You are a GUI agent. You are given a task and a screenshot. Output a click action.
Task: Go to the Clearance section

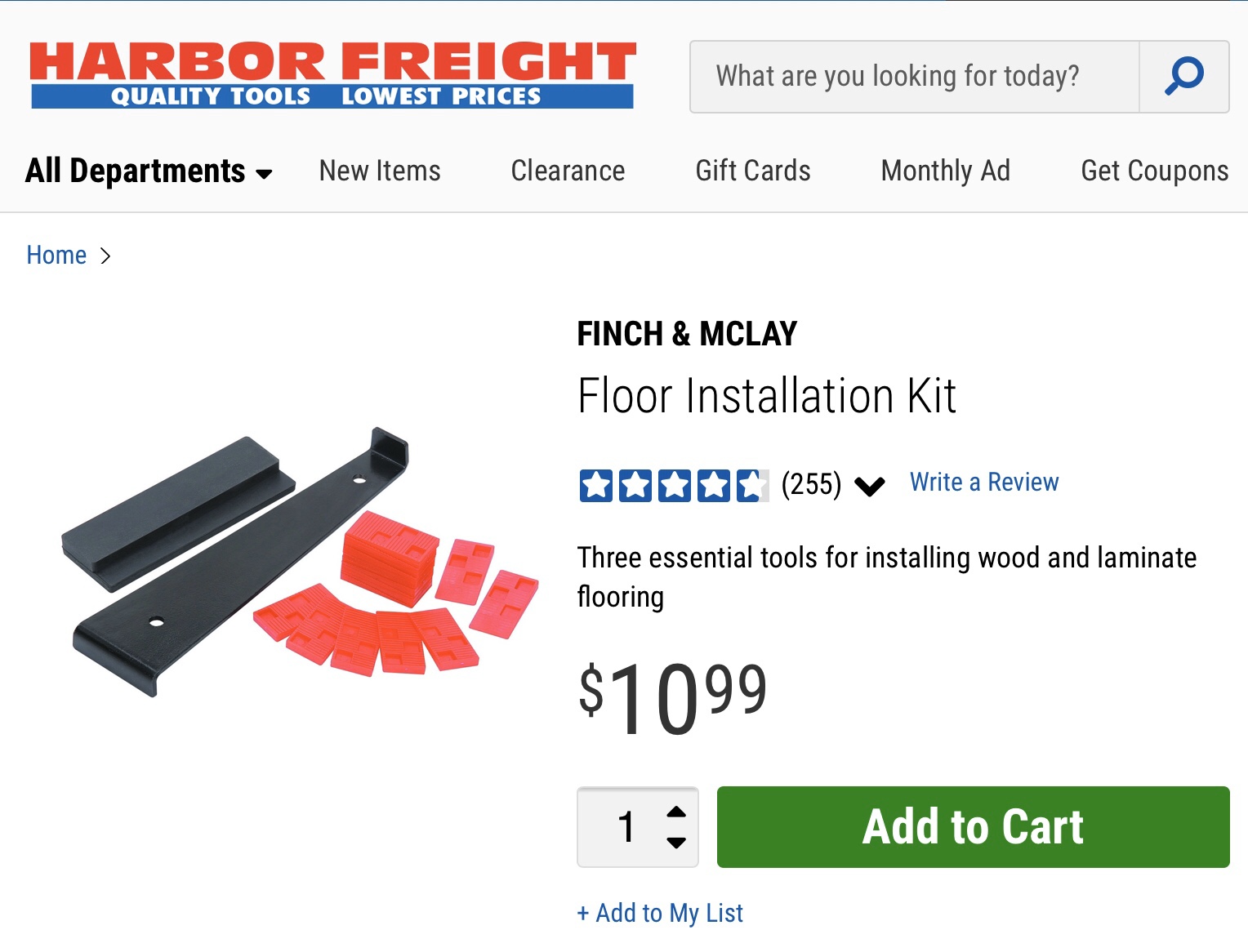click(568, 171)
